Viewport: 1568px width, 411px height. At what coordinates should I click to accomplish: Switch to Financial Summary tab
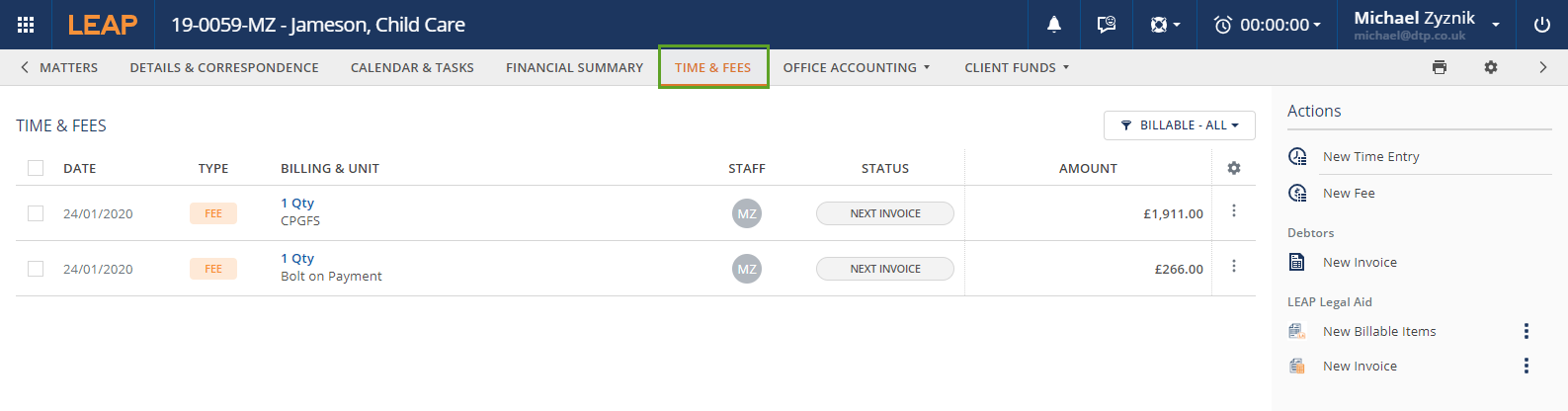574,67
